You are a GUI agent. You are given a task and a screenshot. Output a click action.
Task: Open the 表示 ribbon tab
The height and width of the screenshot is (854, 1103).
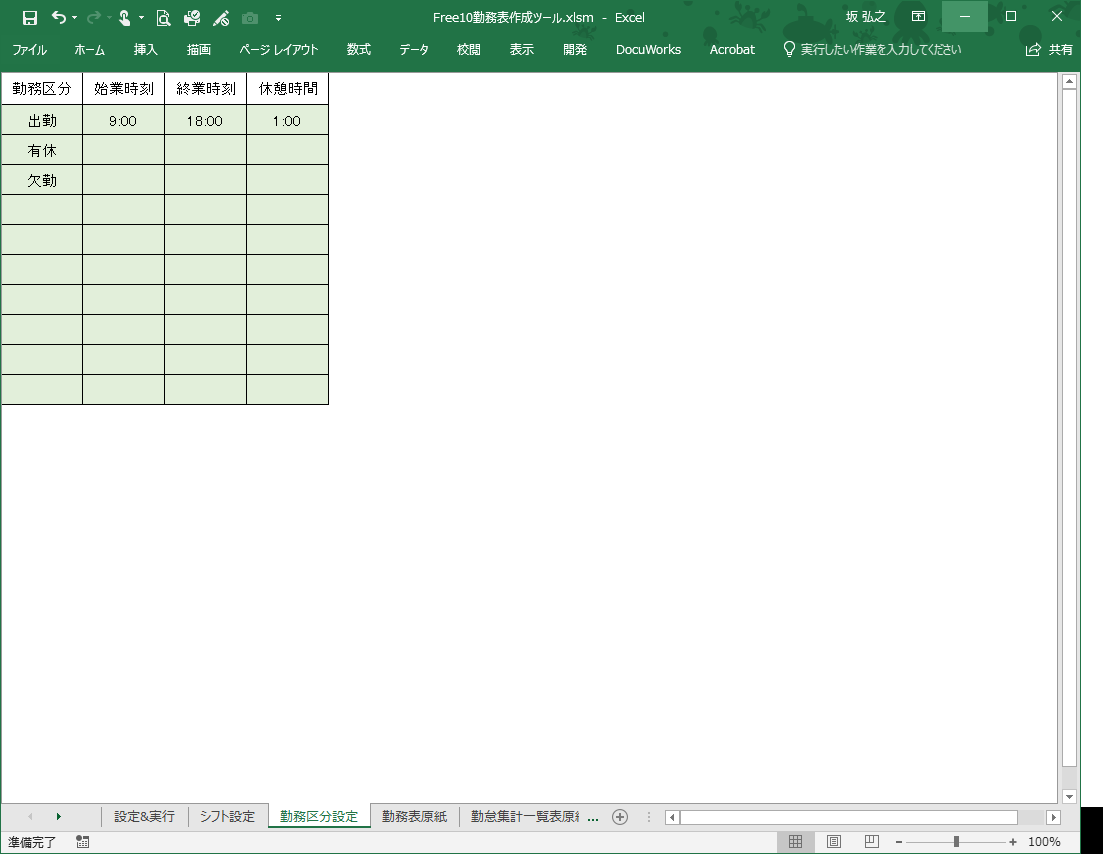tap(522, 50)
